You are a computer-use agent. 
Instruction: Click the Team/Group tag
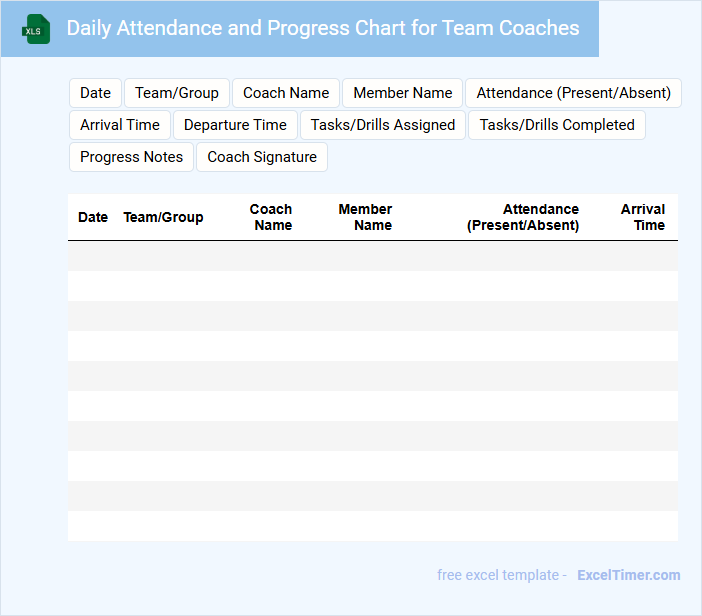coord(177,93)
